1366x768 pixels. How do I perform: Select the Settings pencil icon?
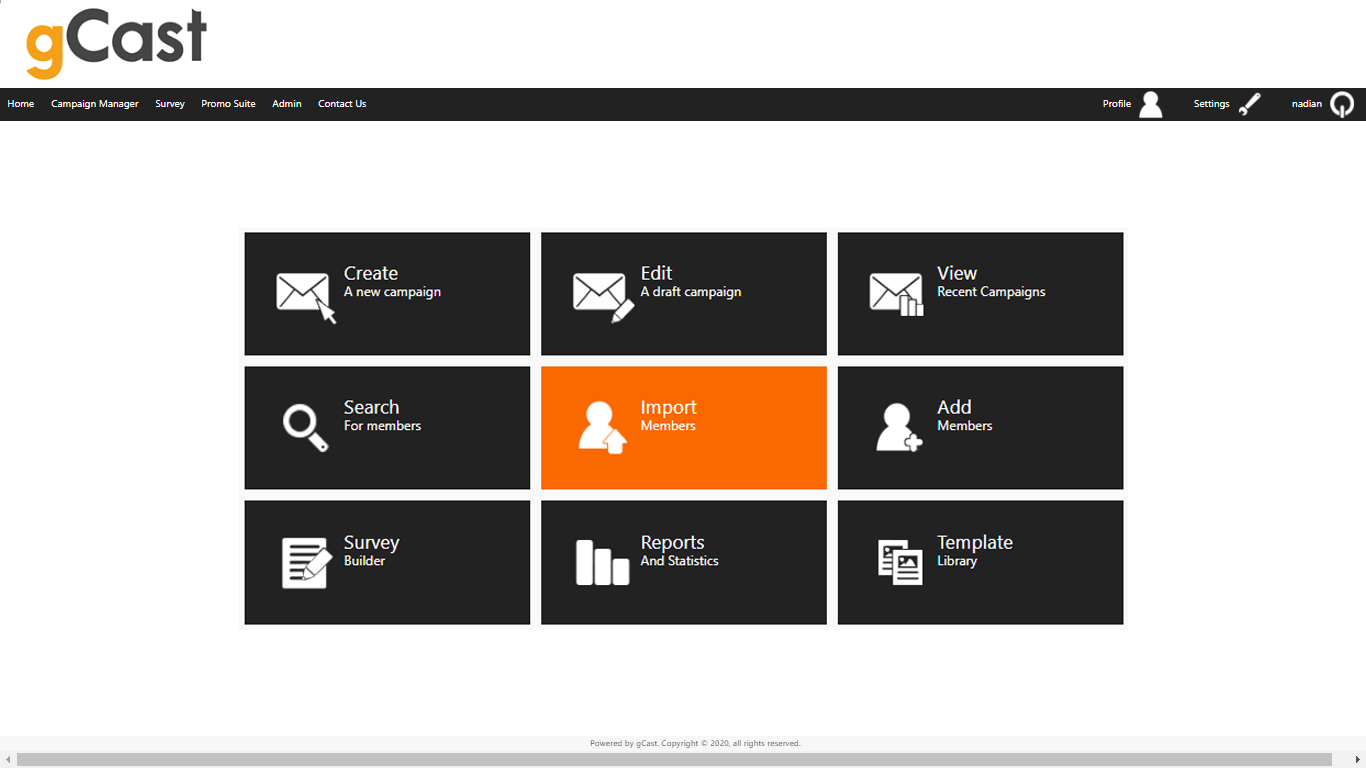coord(1250,104)
